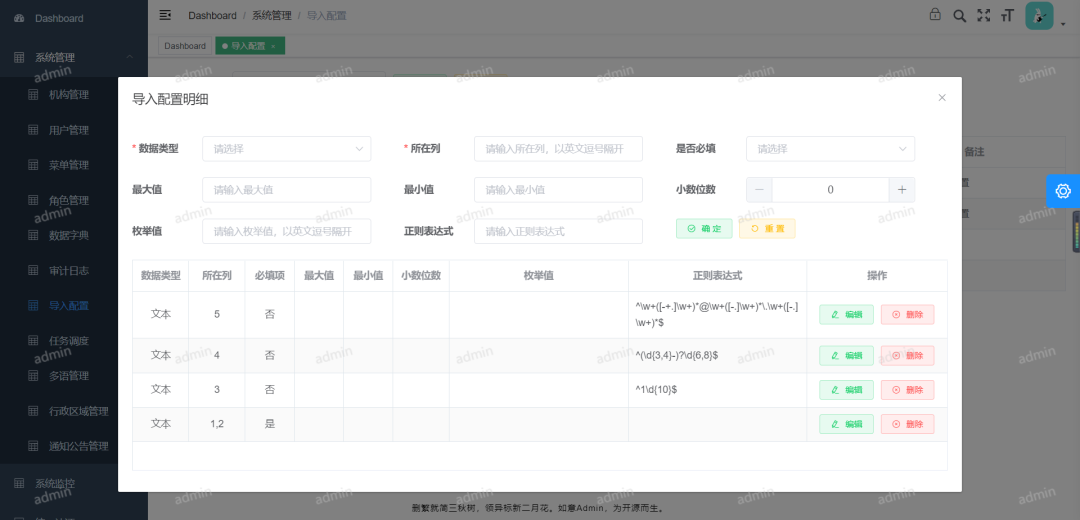
Task: Decrease 小数位数 with minus button
Action: [x=759, y=190]
